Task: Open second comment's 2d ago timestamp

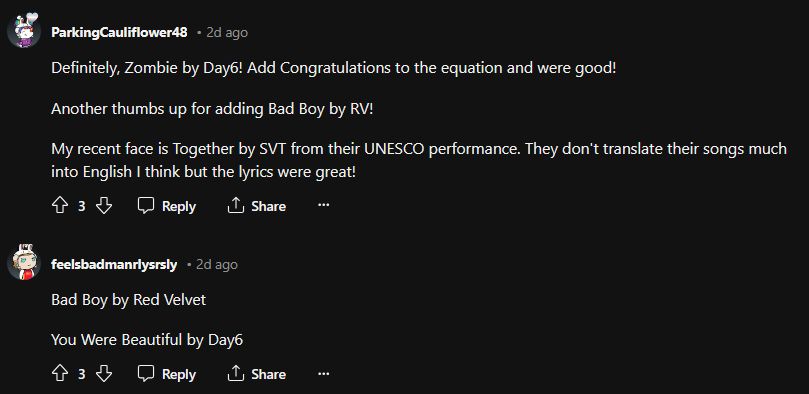Action: (x=217, y=265)
